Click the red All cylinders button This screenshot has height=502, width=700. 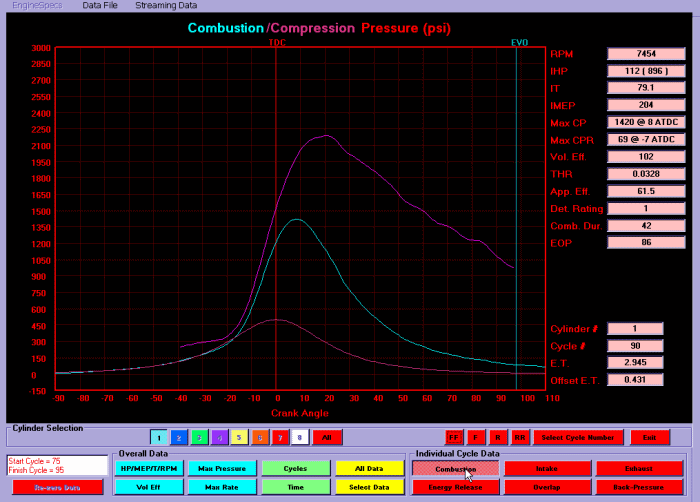[326, 437]
